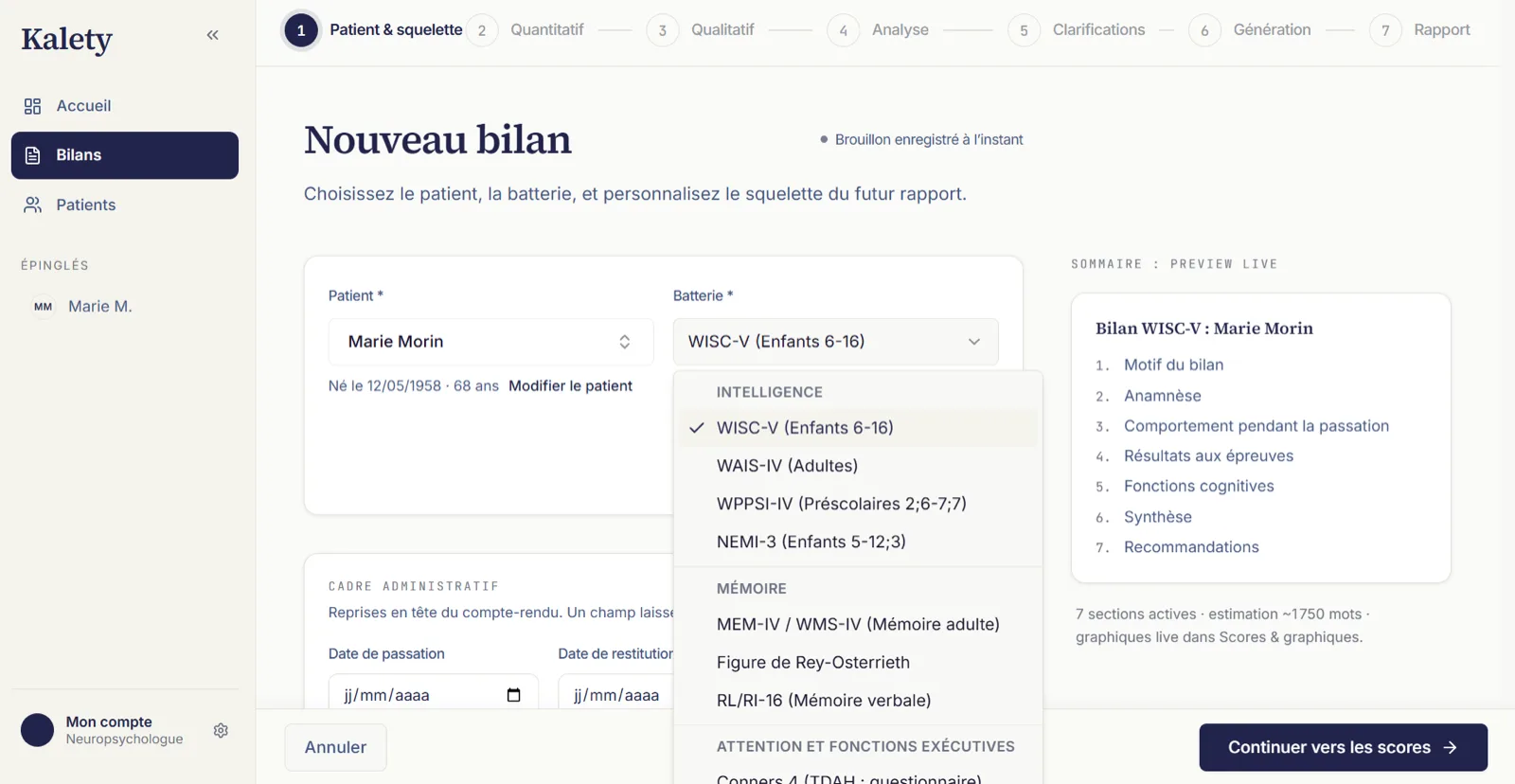Collapse the sidebar with double-chevron icon
1515x784 pixels.
pyautogui.click(x=212, y=35)
